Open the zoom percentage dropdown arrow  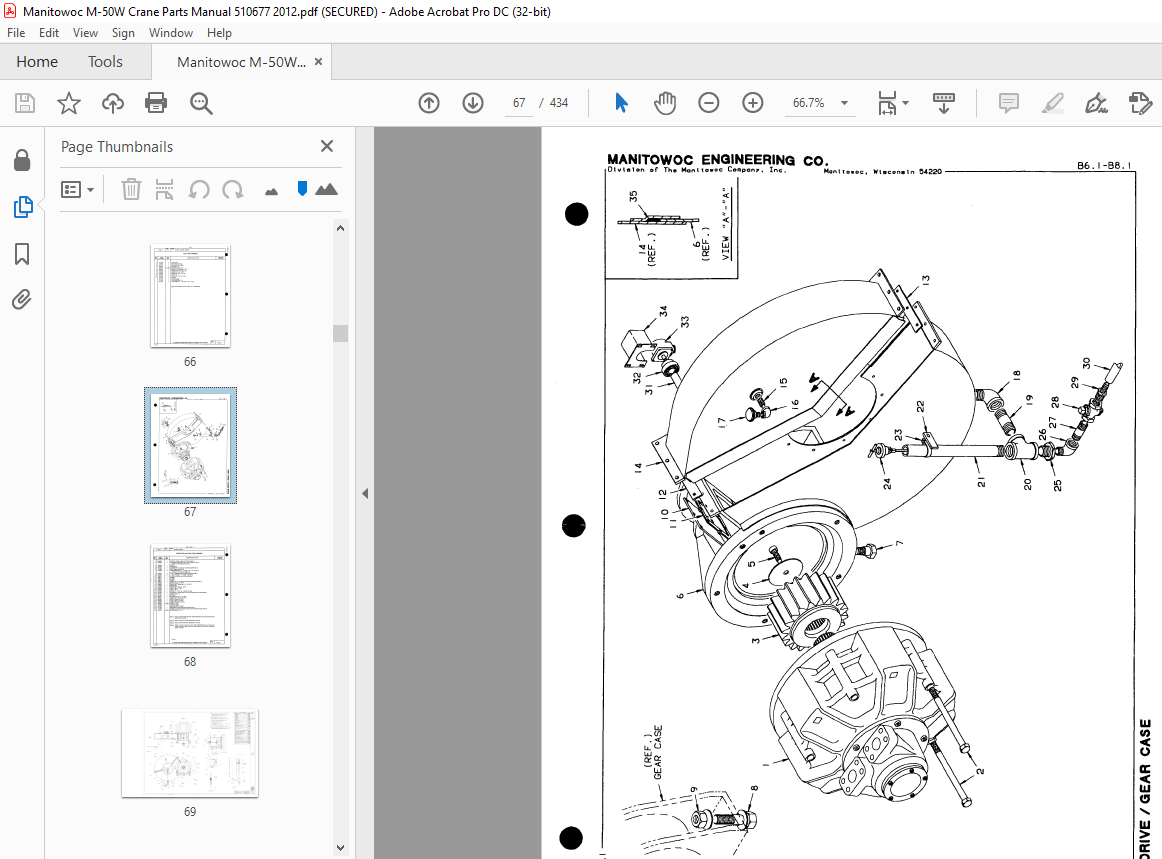(844, 103)
